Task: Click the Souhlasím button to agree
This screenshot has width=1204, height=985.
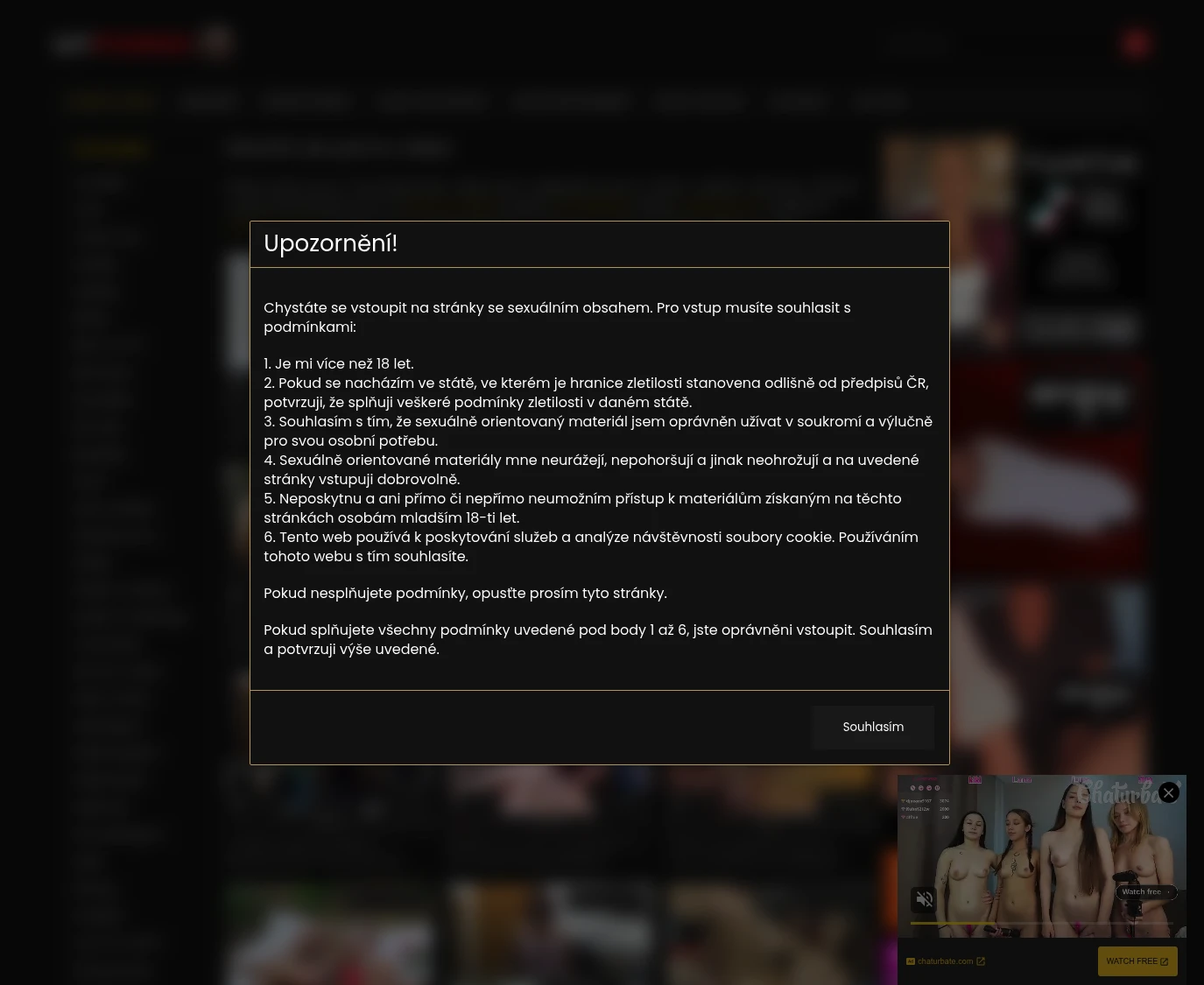Action: pyautogui.click(x=872, y=727)
